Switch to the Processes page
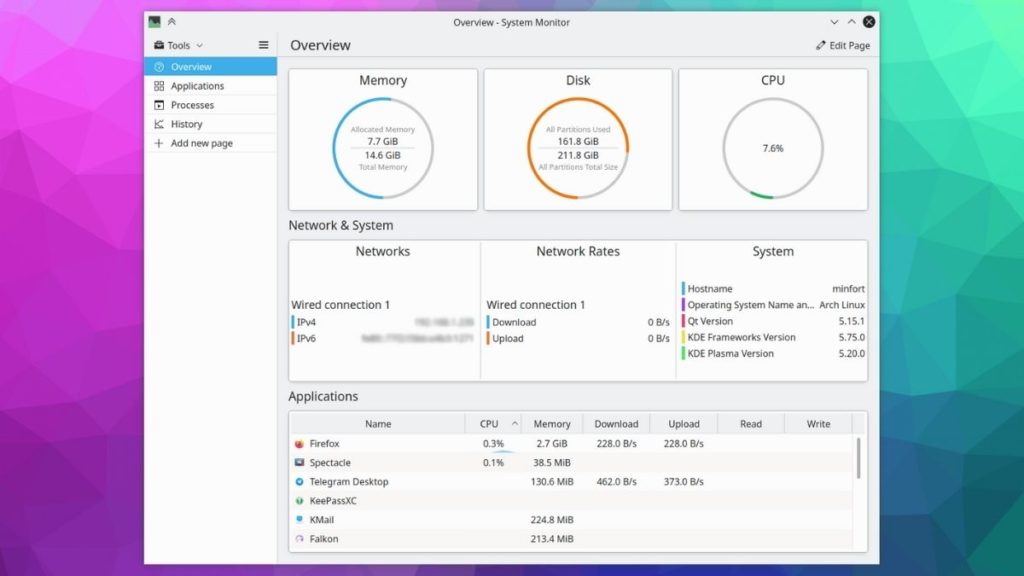 [192, 104]
